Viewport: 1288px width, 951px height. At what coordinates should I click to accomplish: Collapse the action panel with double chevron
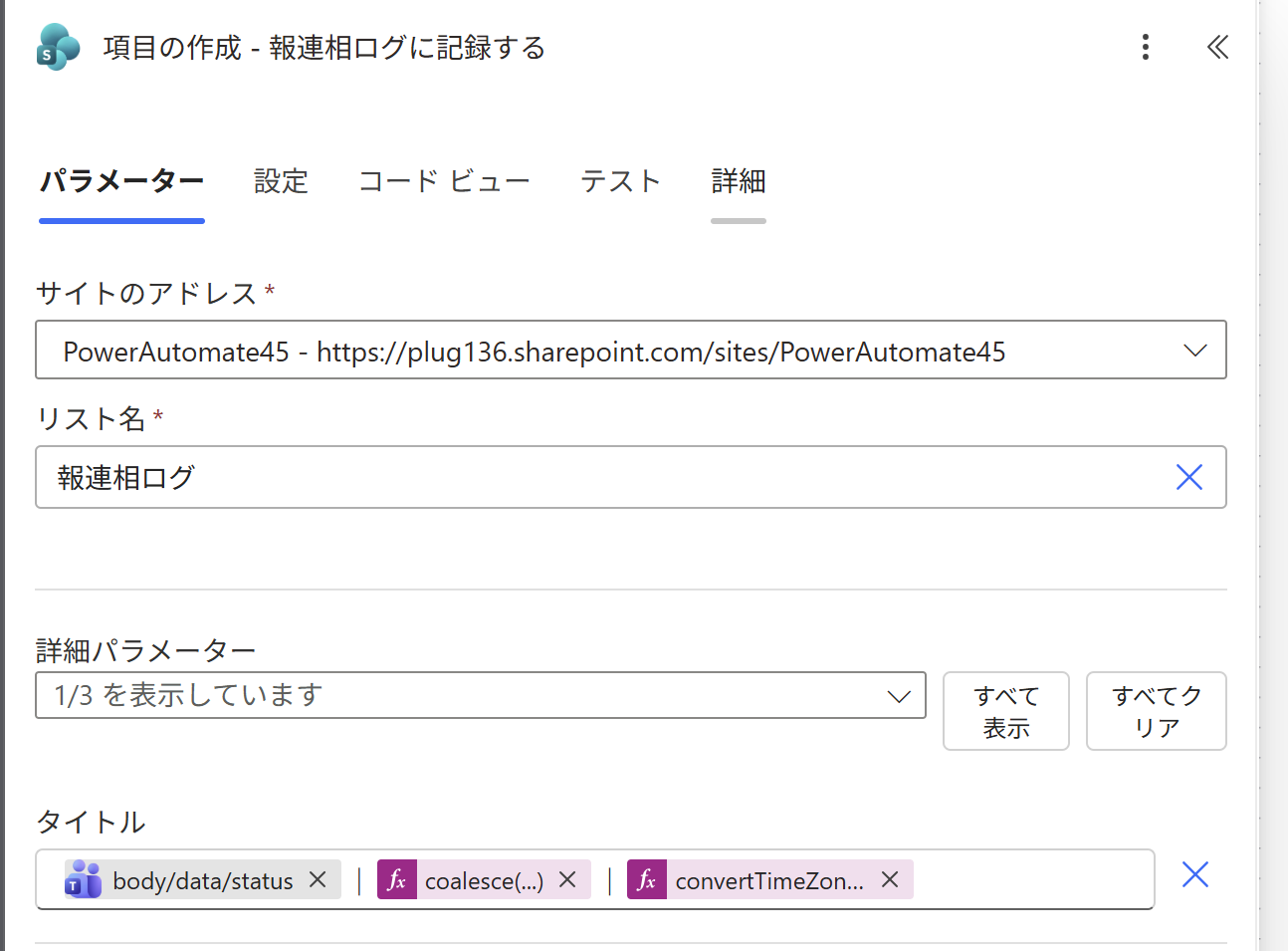[1217, 47]
